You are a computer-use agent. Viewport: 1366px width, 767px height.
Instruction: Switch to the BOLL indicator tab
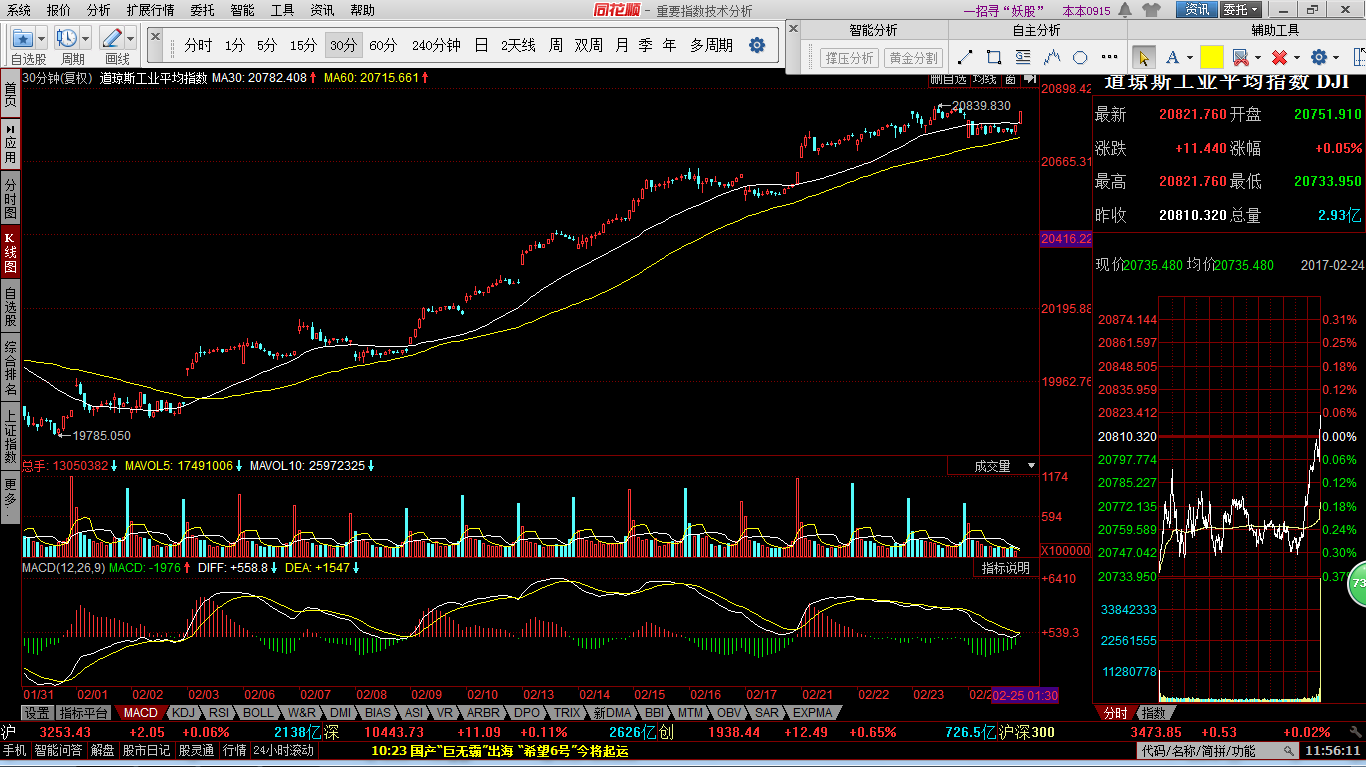(x=257, y=713)
